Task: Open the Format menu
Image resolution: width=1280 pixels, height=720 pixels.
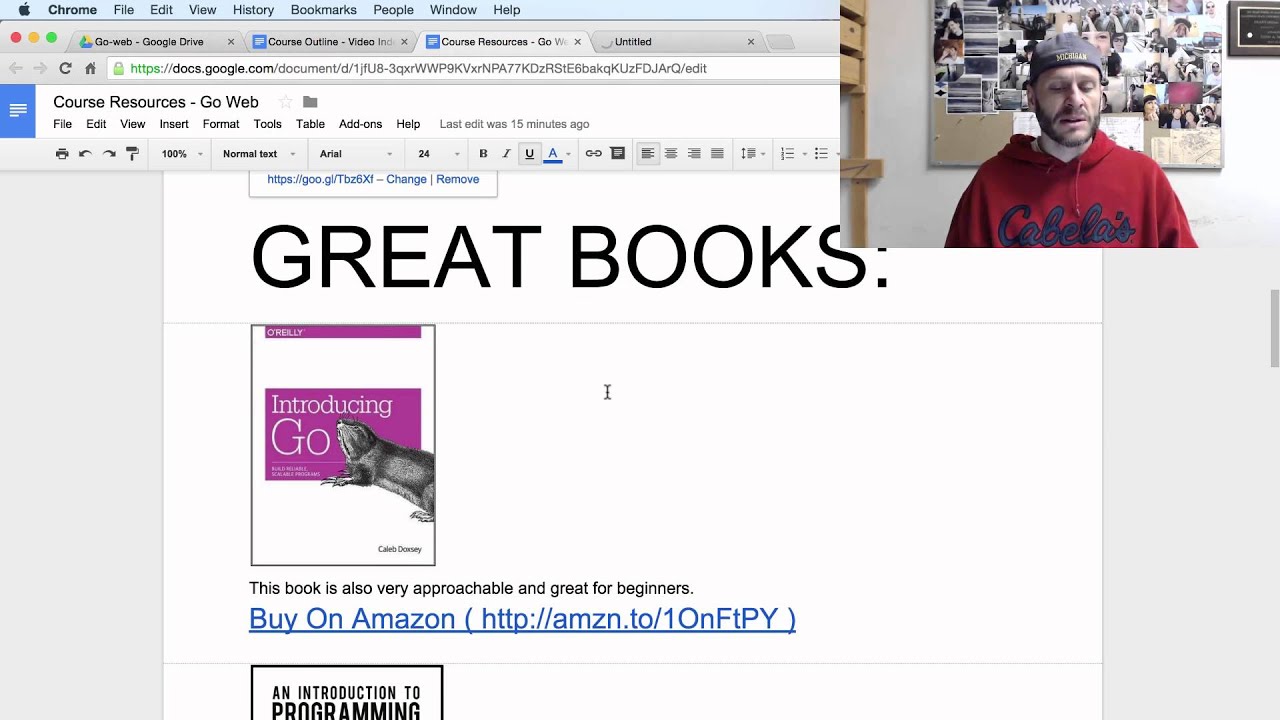Action: click(x=221, y=124)
